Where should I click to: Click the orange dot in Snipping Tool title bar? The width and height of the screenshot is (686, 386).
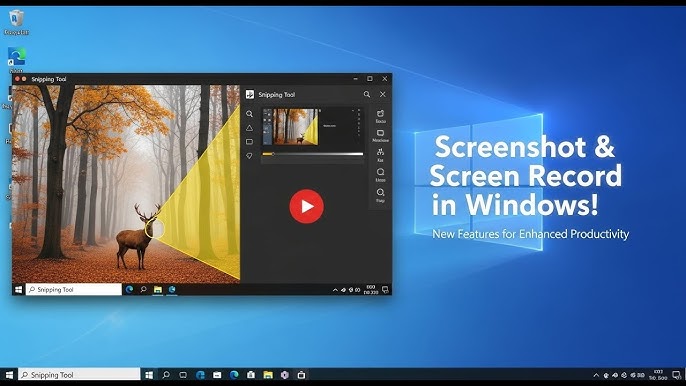24,79
